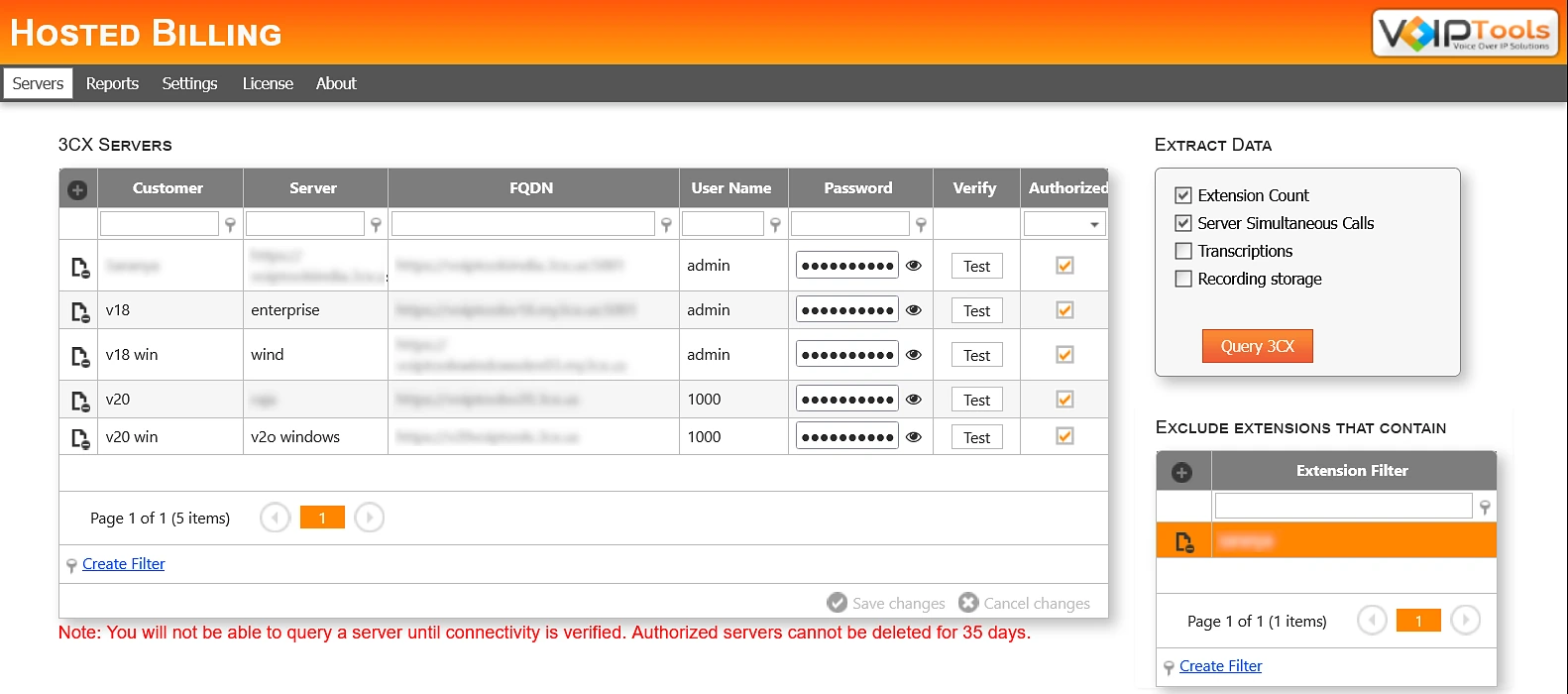The width and height of the screenshot is (1568, 694).
Task: Open the Servers tab
Action: (x=38, y=83)
